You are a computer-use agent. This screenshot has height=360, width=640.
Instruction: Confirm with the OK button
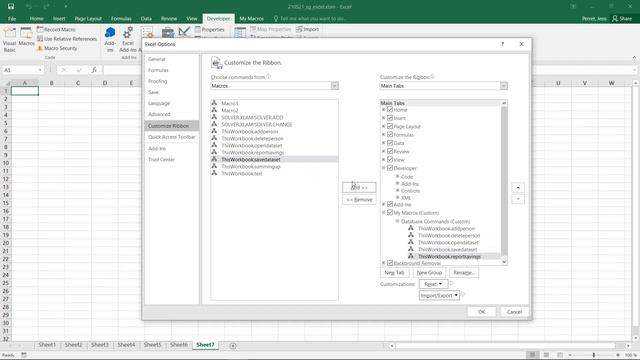(x=482, y=312)
